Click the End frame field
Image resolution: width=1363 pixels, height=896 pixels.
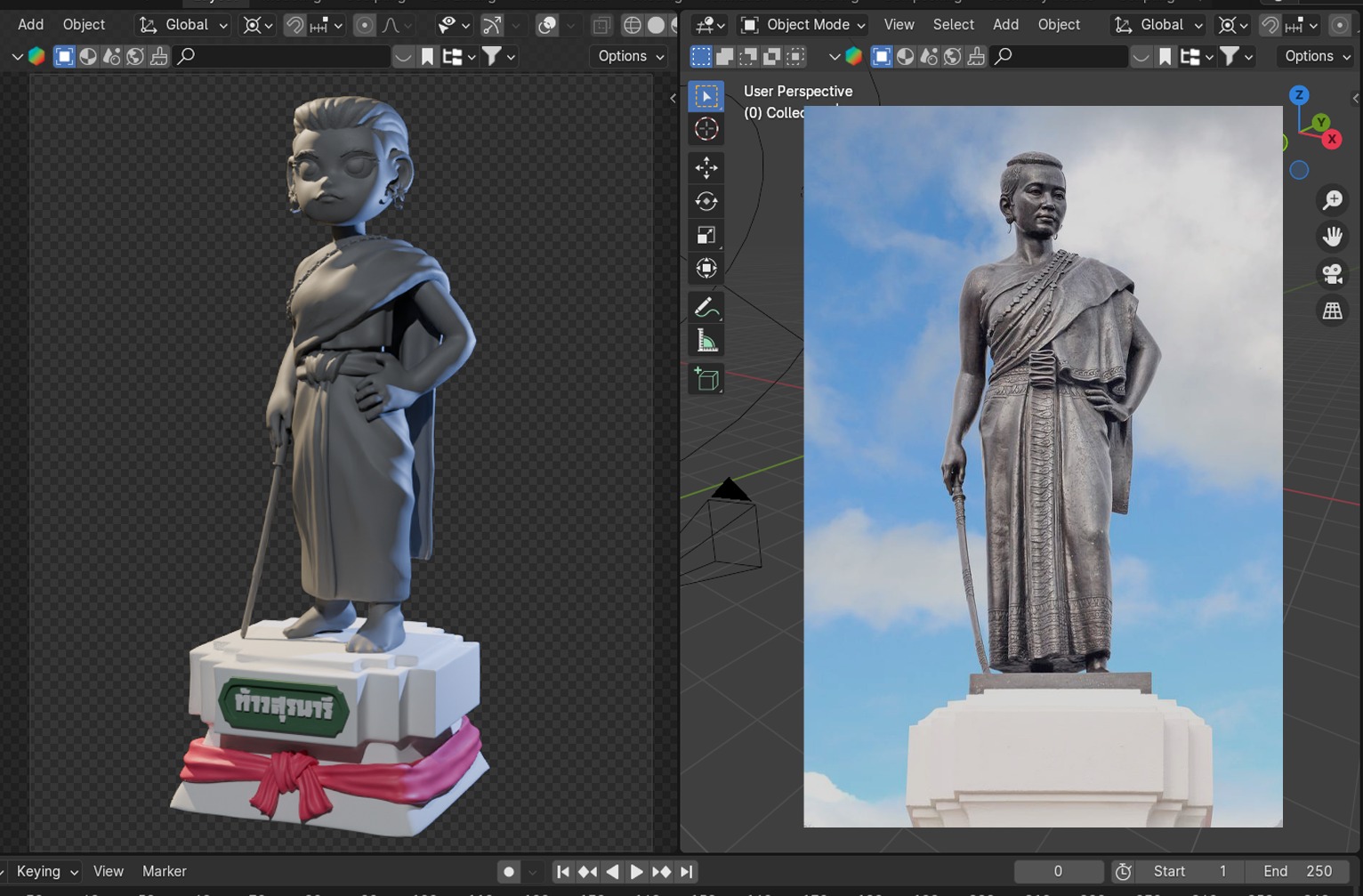point(1297,872)
